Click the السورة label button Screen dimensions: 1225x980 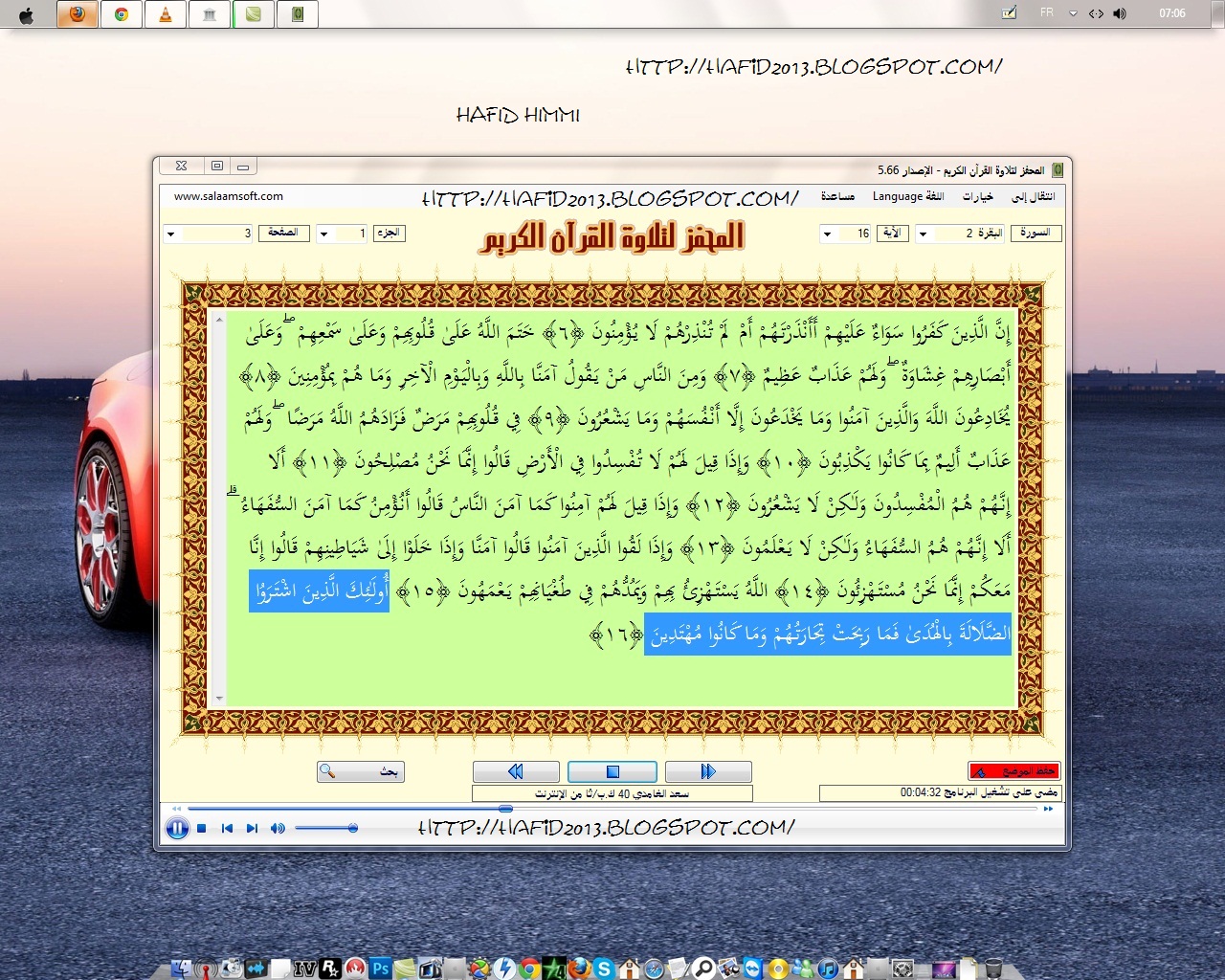pyautogui.click(x=1036, y=233)
